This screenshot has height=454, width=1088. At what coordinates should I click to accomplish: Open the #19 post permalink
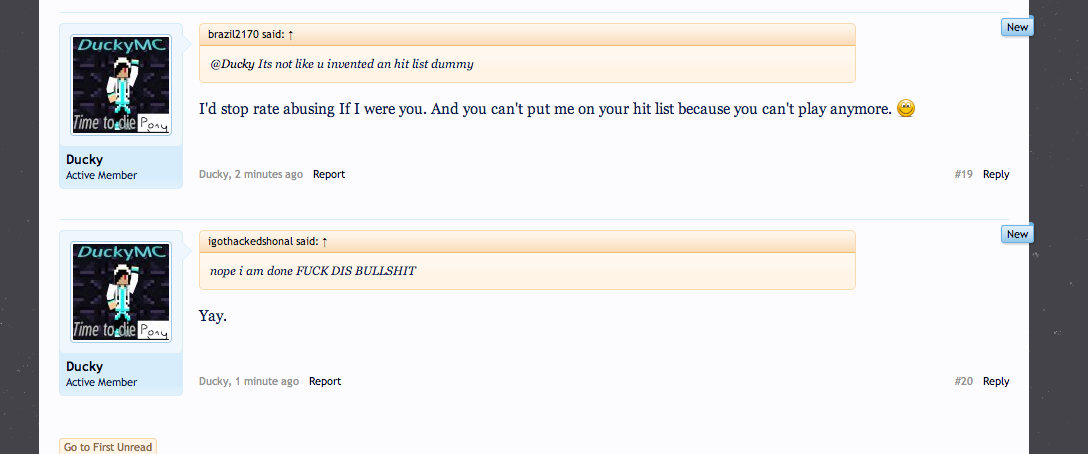(x=964, y=174)
